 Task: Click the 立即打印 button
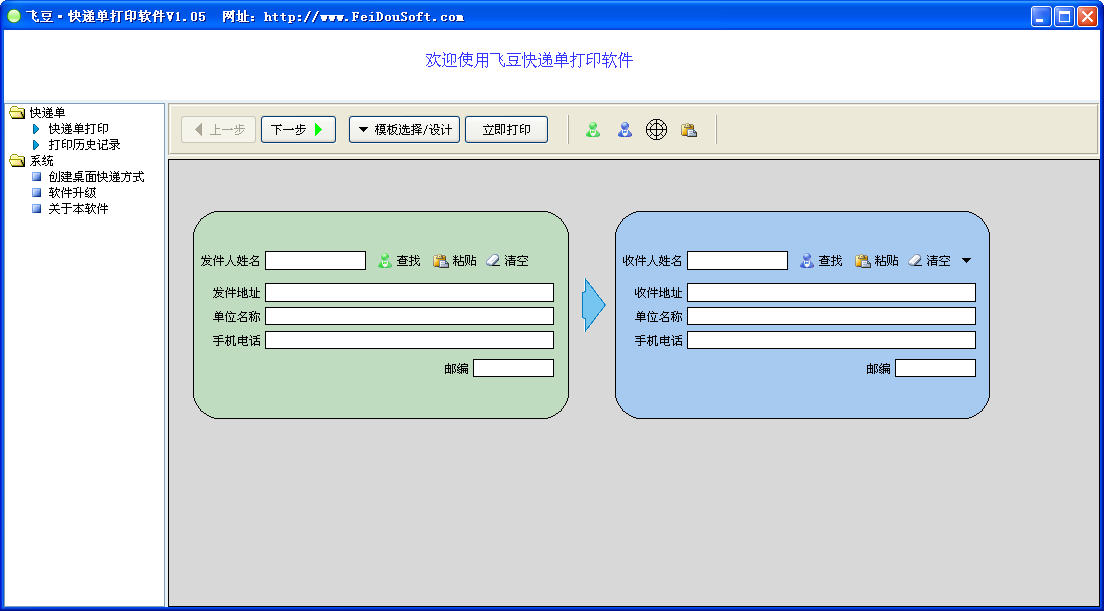506,129
